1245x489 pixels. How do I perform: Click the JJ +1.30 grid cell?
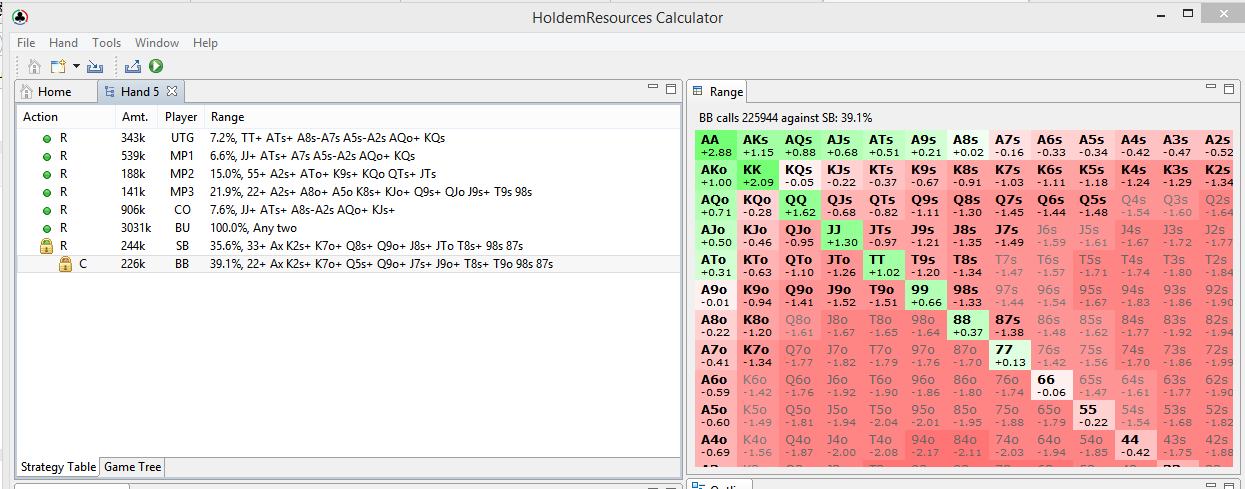tap(841, 235)
